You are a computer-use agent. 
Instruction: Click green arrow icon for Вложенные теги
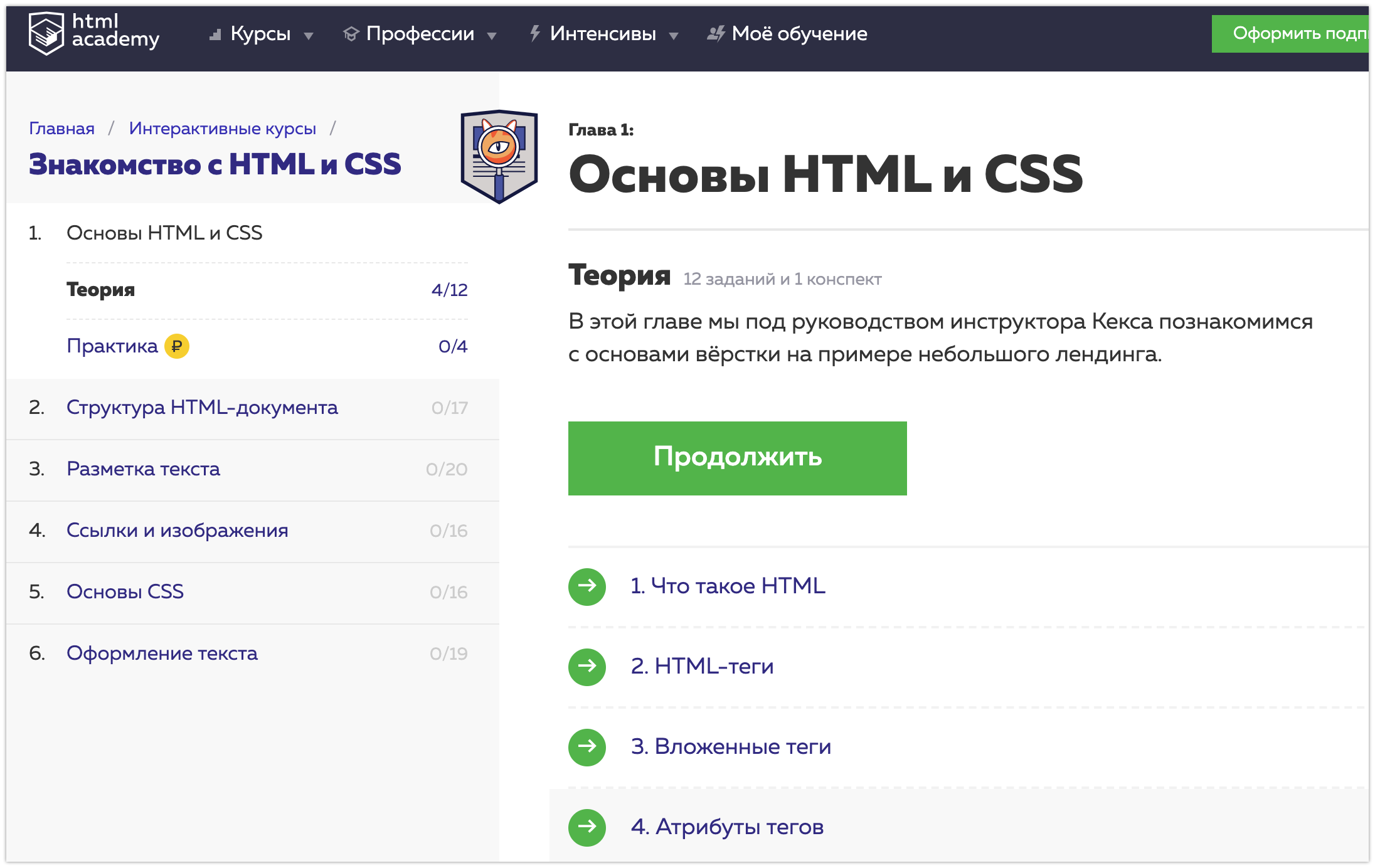[x=587, y=747]
